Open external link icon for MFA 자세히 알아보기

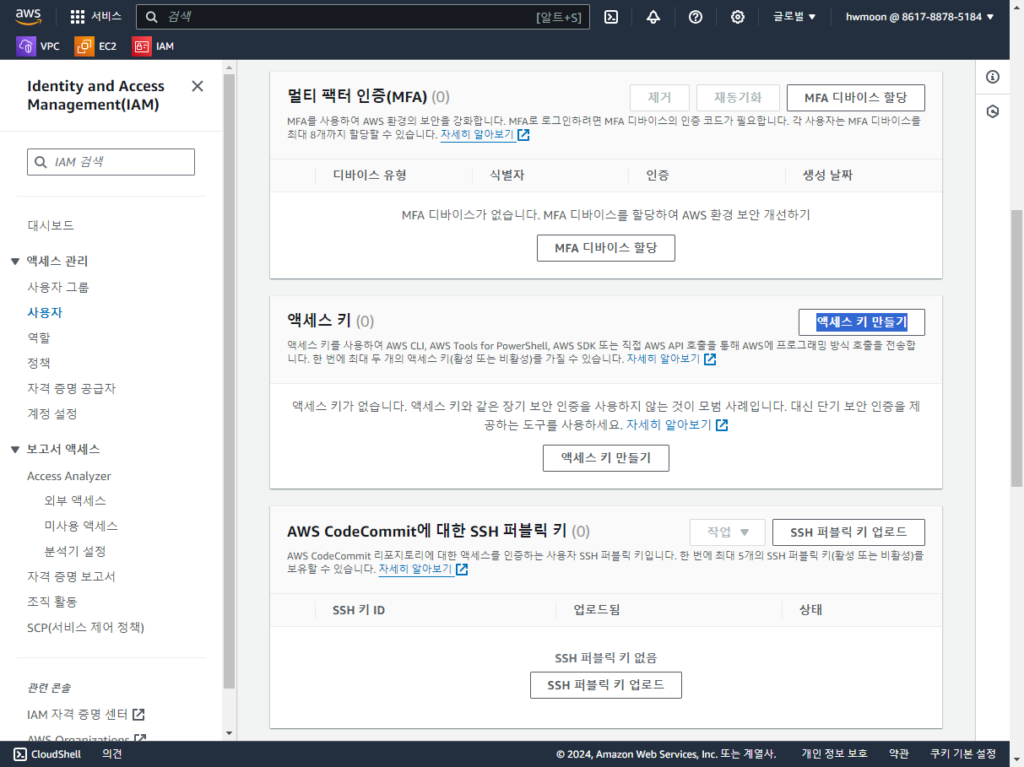click(x=524, y=135)
